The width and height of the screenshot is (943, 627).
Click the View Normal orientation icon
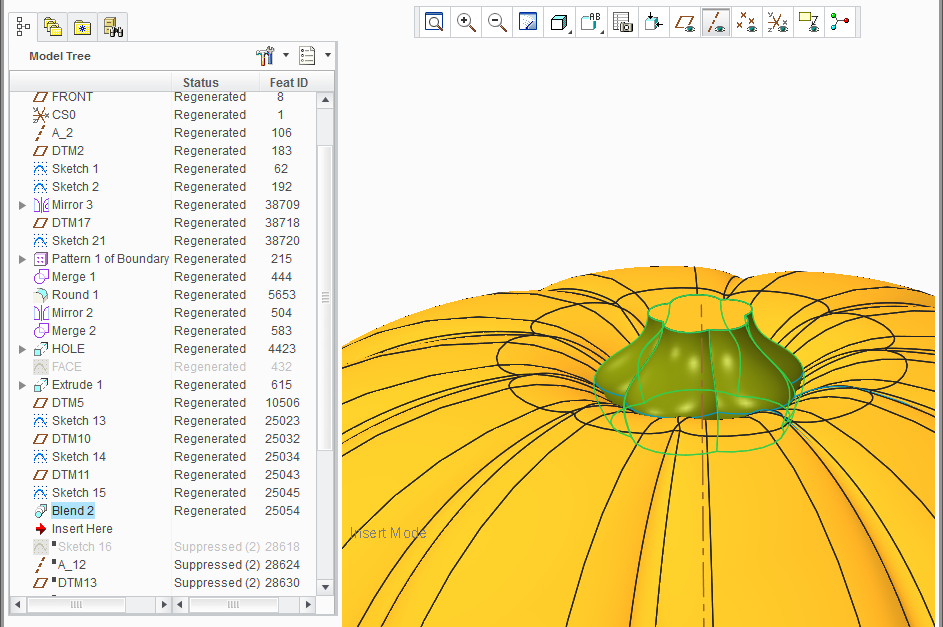(654, 22)
